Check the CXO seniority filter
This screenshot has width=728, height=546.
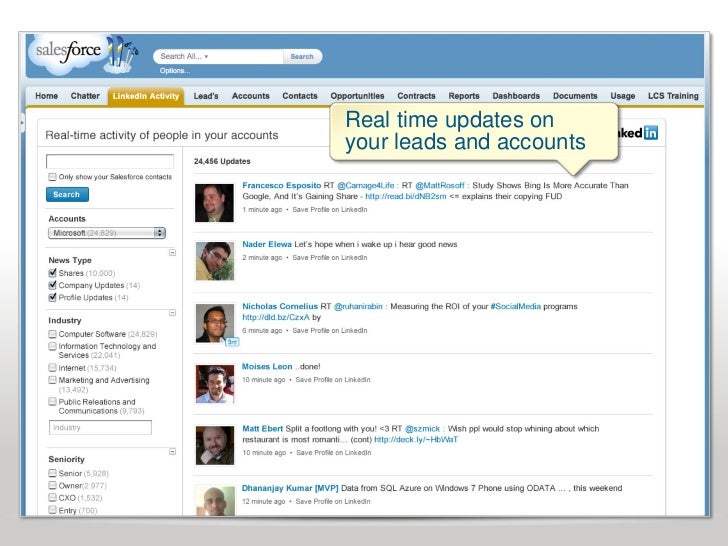52,498
